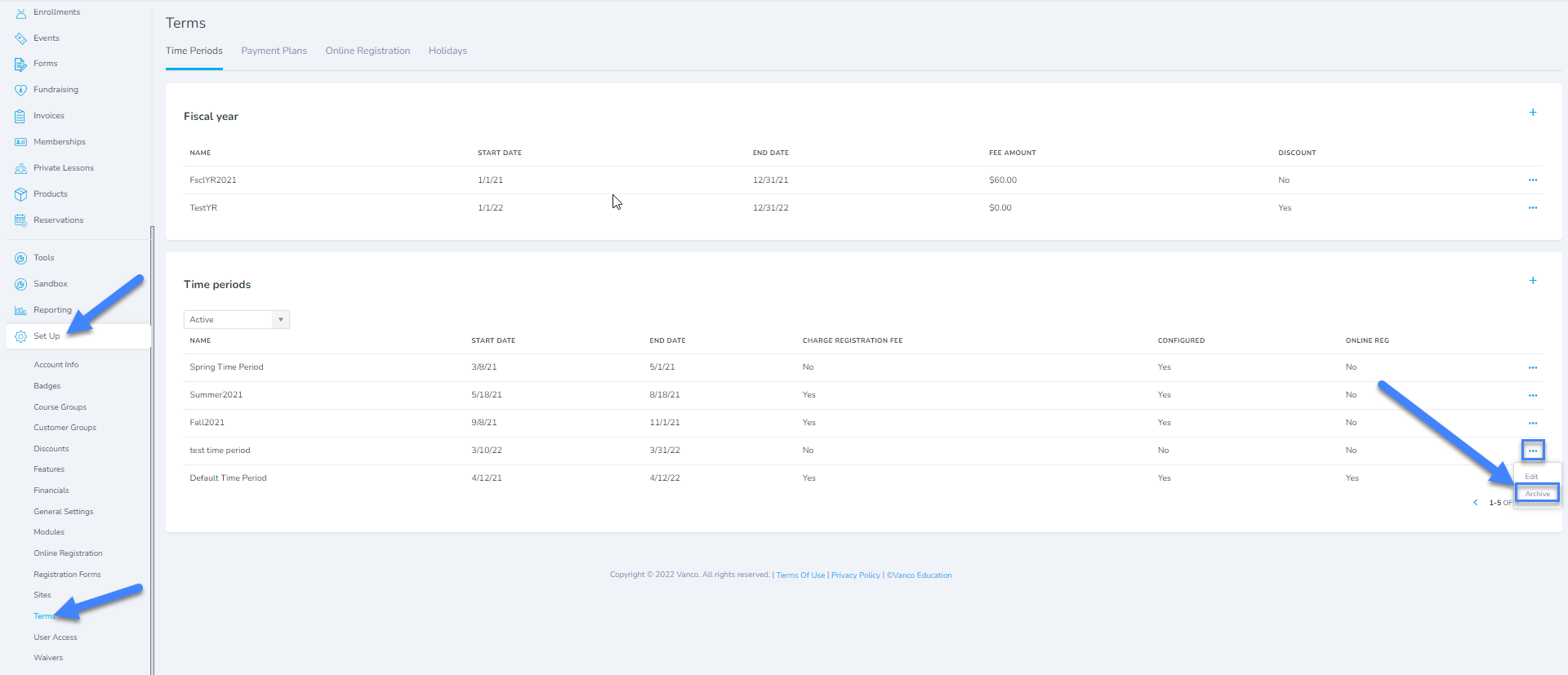The image size is (1568, 675).
Task: Choose Edit from the context menu
Action: (1532, 477)
